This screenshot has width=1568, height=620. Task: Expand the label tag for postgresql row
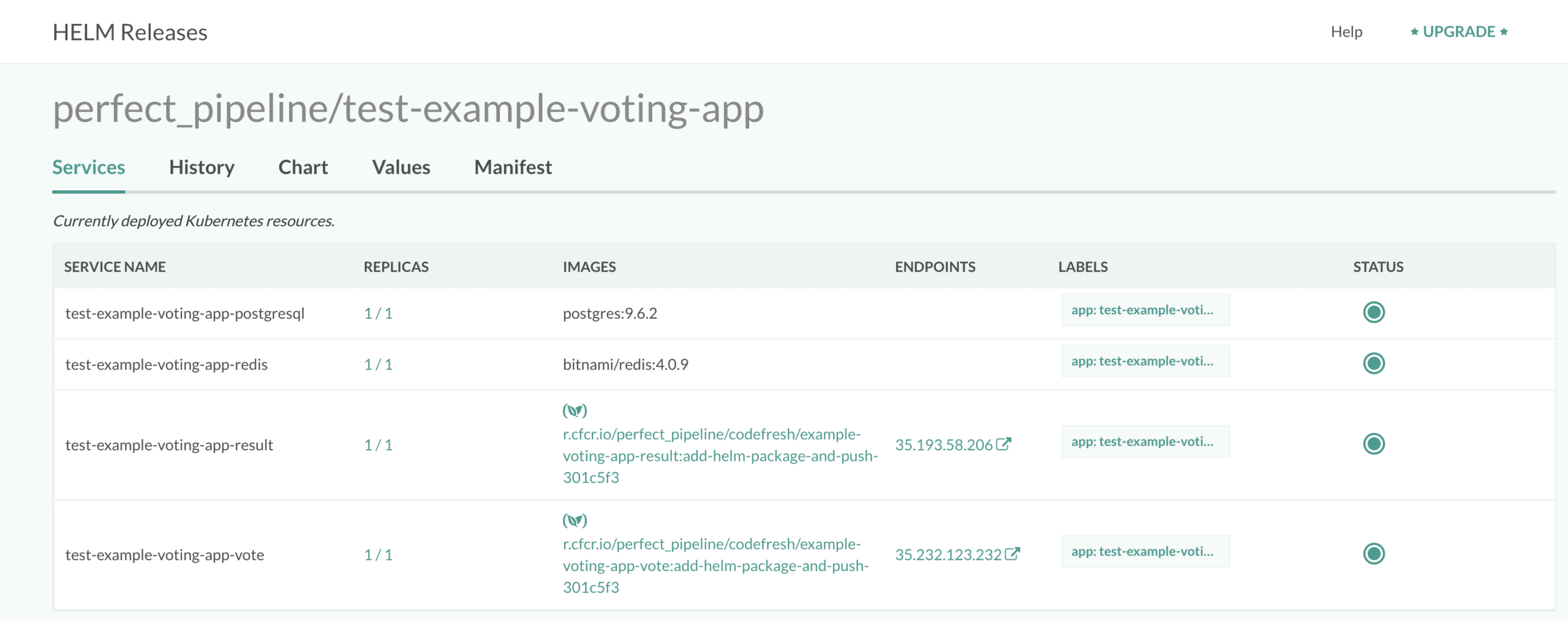pos(1145,310)
